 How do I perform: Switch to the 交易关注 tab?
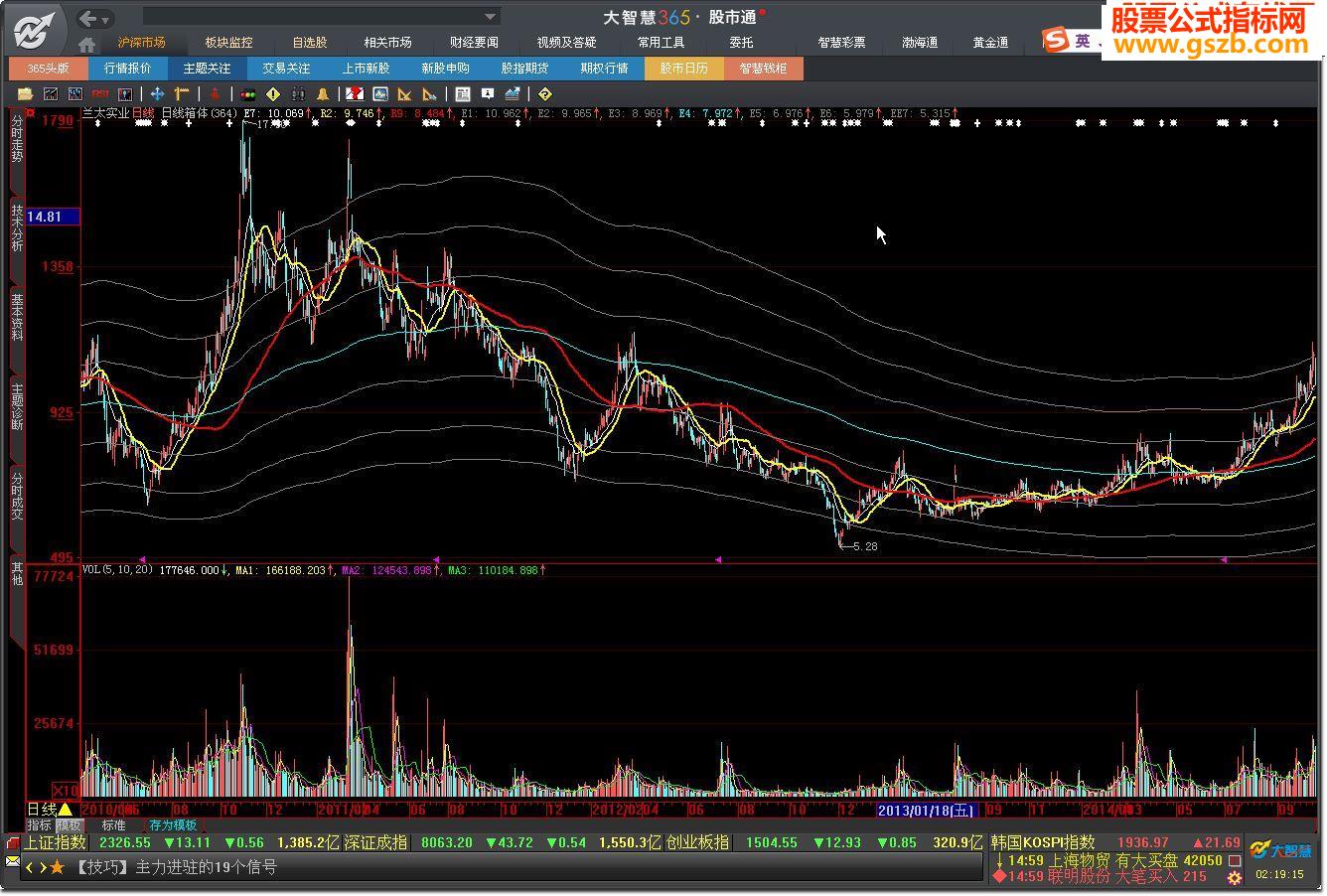pos(286,69)
